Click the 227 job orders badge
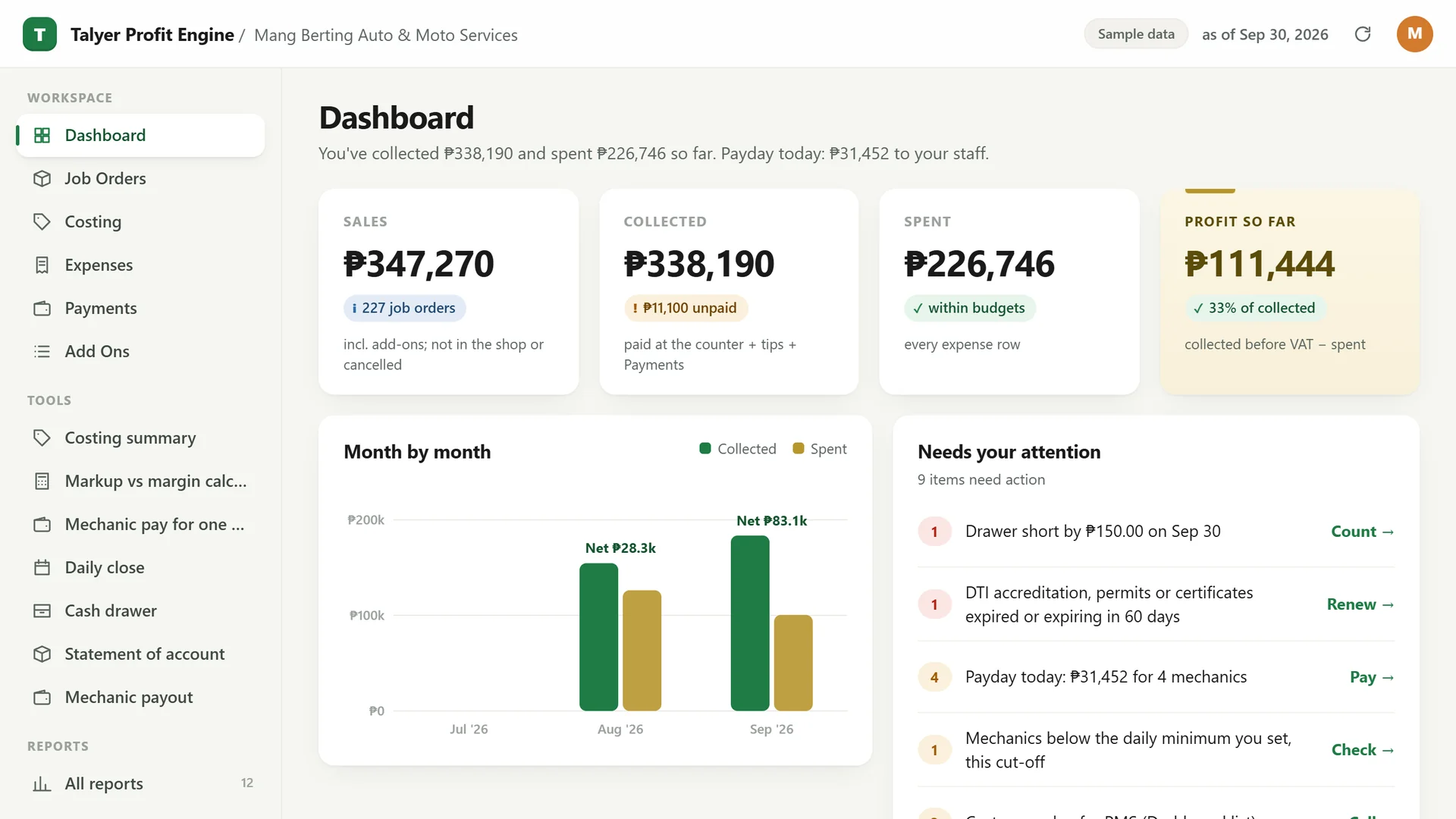Image resolution: width=1456 pixels, height=819 pixels. [x=404, y=308]
